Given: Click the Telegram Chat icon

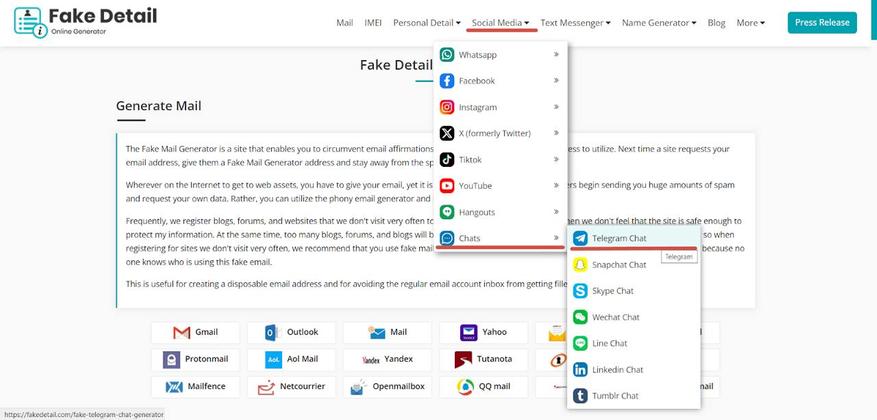Looking at the screenshot, I should point(580,239).
